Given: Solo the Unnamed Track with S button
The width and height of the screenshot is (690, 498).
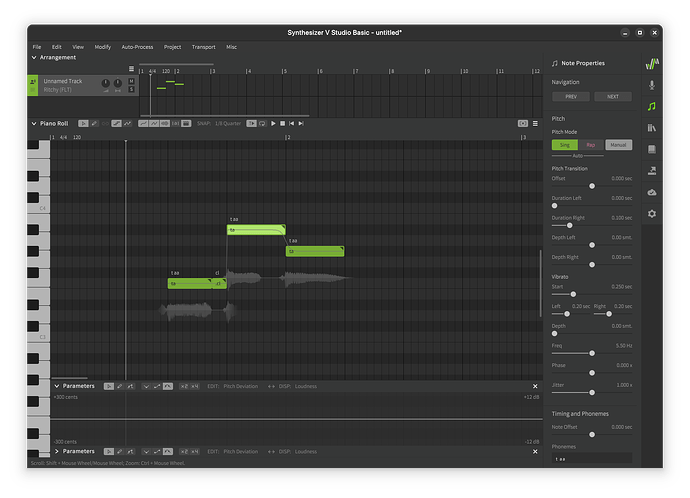Looking at the screenshot, I should pos(131,89).
